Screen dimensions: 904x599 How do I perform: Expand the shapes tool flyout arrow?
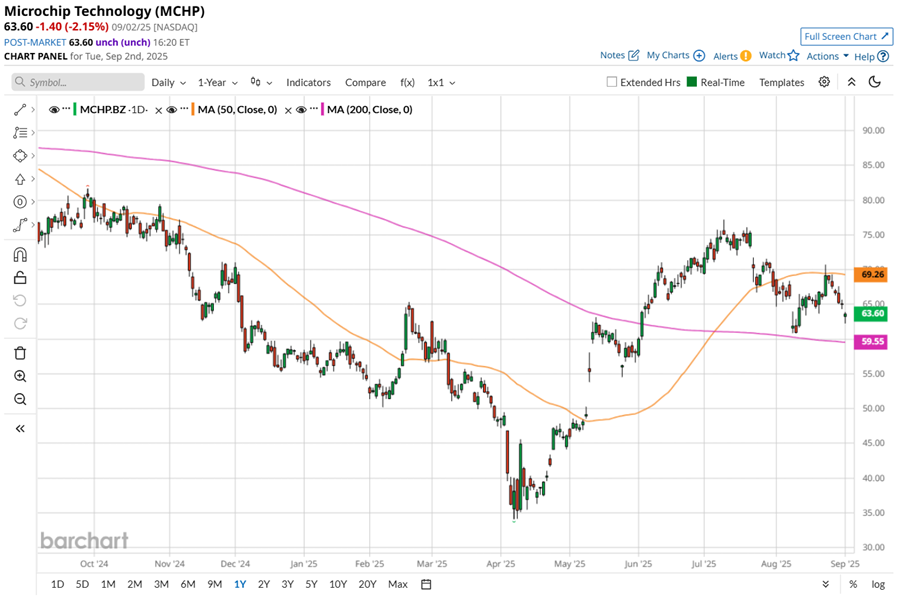33,156
